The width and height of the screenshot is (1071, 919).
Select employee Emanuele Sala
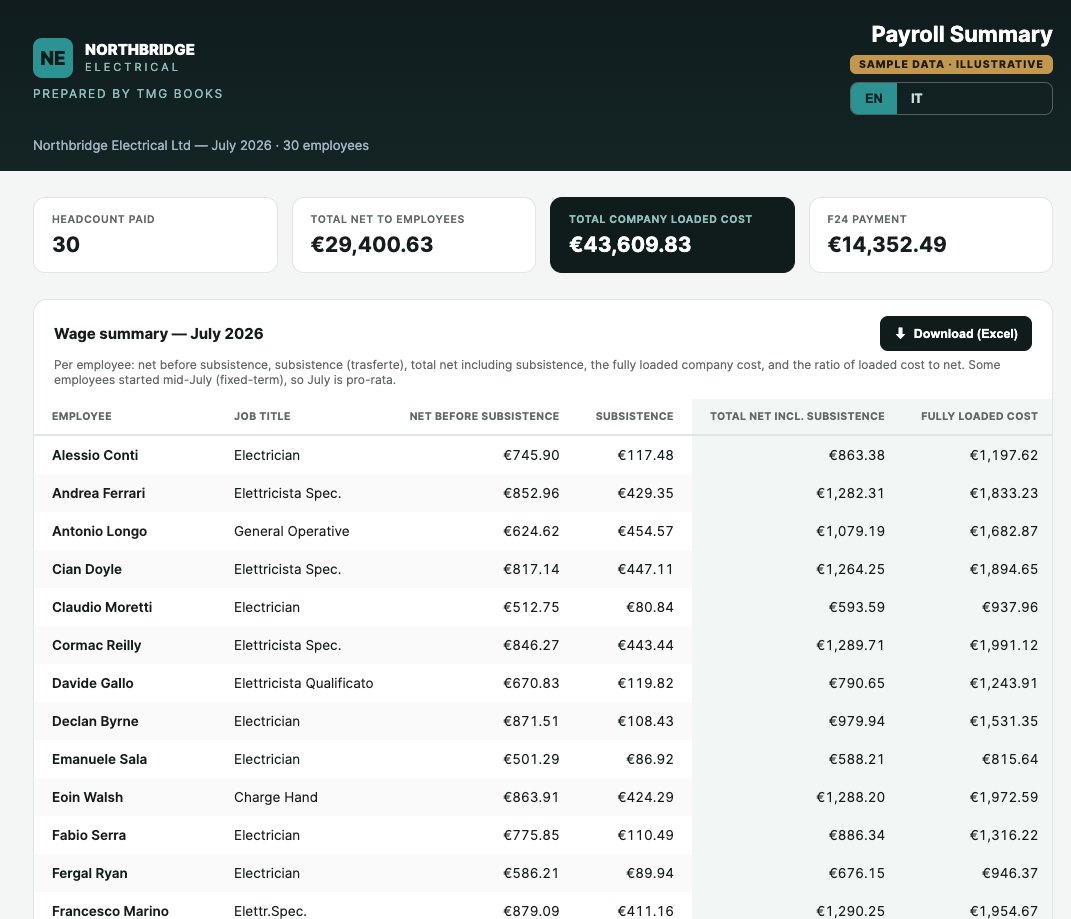[x=99, y=759]
